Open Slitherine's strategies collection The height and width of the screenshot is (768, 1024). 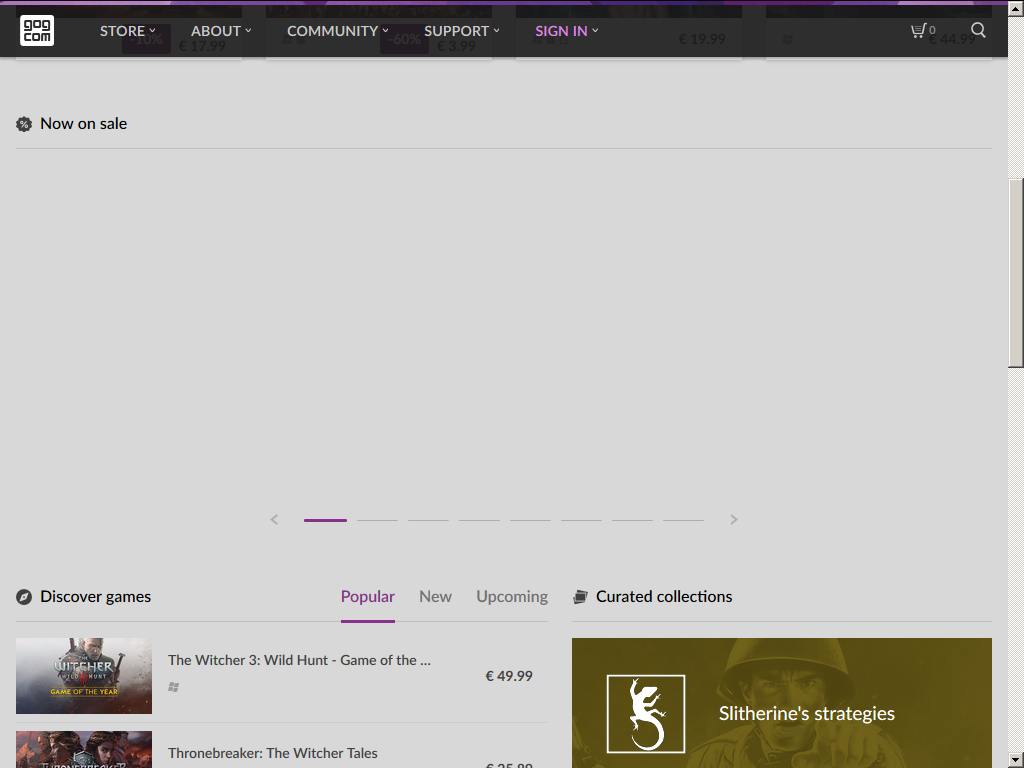pyautogui.click(x=782, y=703)
